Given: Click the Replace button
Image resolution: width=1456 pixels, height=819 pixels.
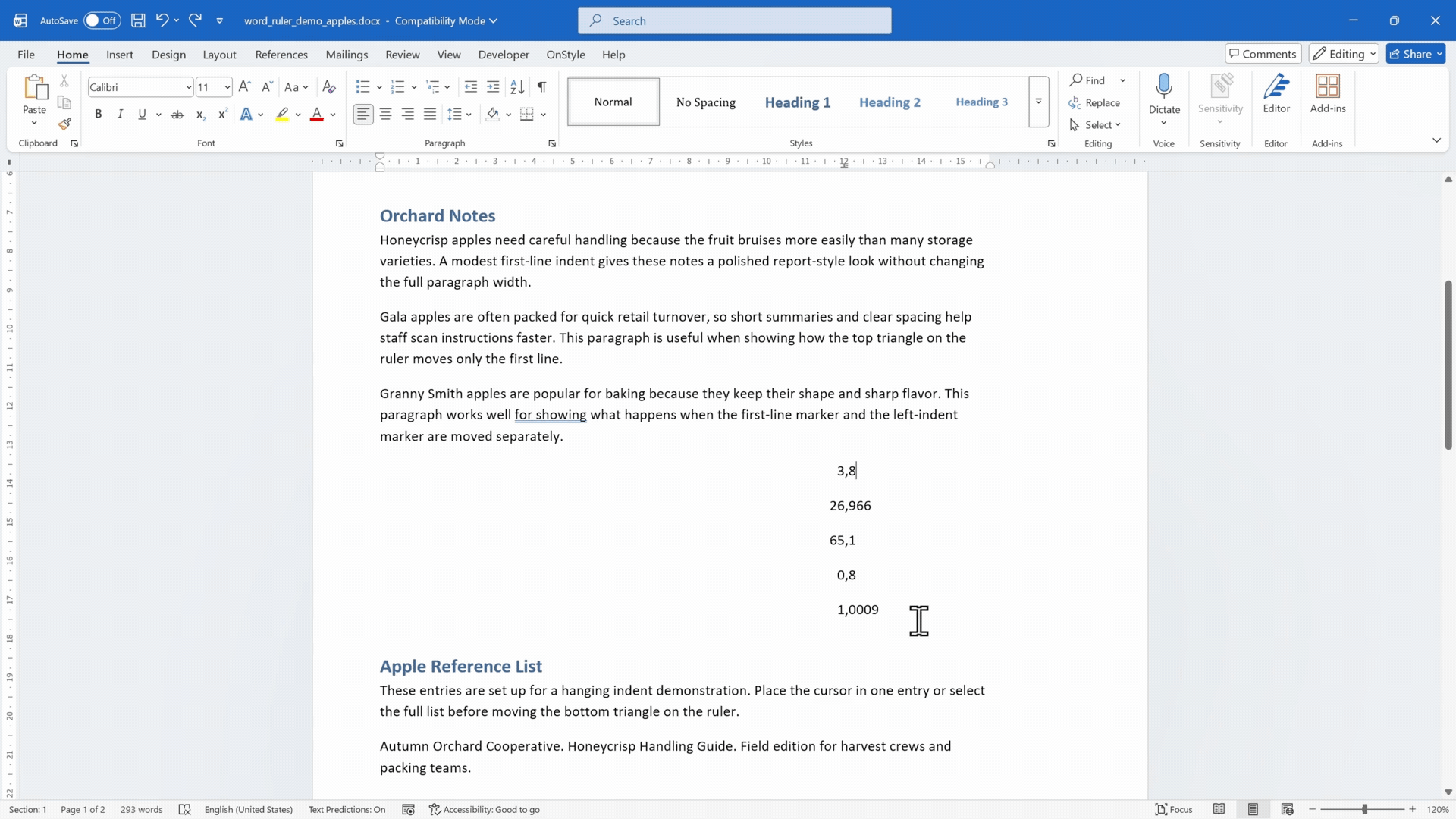Looking at the screenshot, I should [x=1094, y=102].
